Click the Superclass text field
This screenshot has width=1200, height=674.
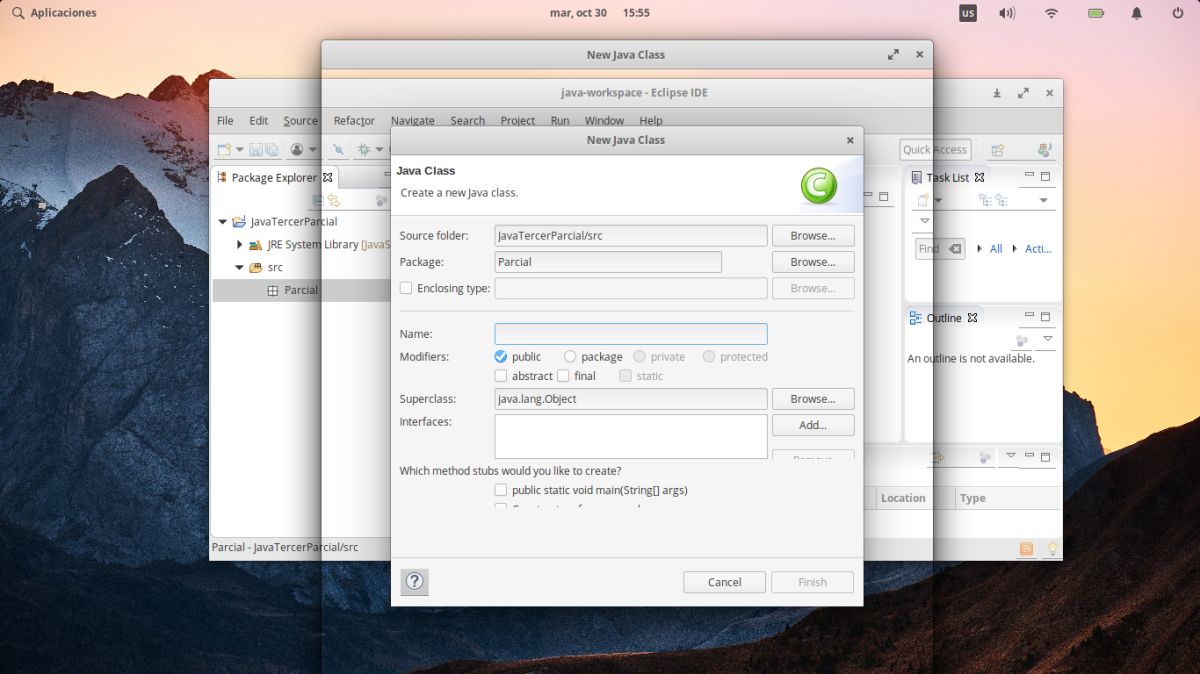tap(631, 399)
